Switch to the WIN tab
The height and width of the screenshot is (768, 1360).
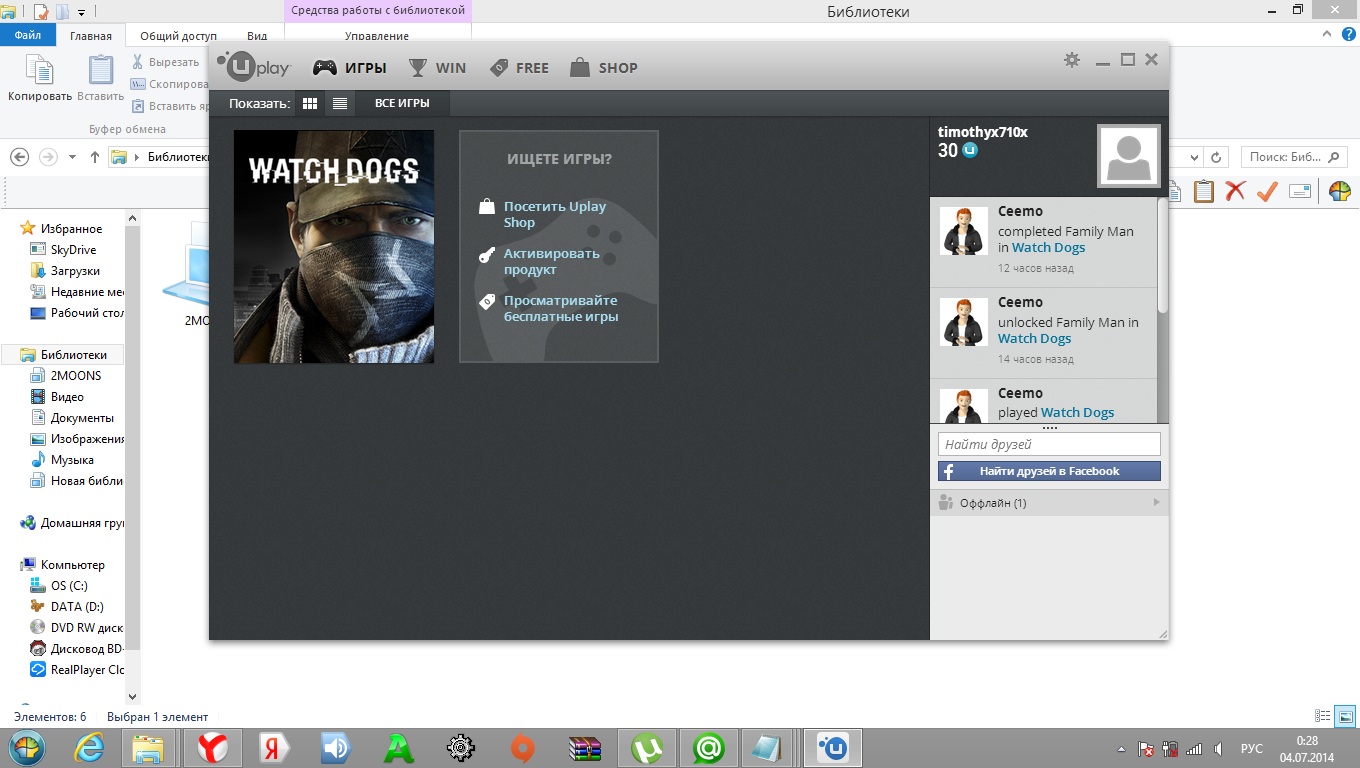pyautogui.click(x=437, y=68)
